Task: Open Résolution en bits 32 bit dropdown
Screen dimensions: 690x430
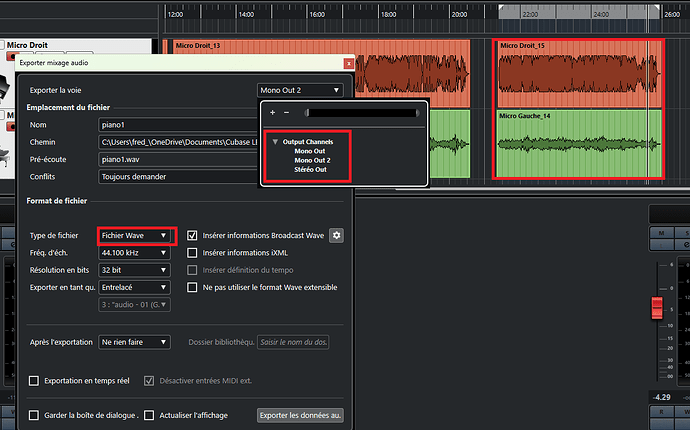Action: coord(134,270)
